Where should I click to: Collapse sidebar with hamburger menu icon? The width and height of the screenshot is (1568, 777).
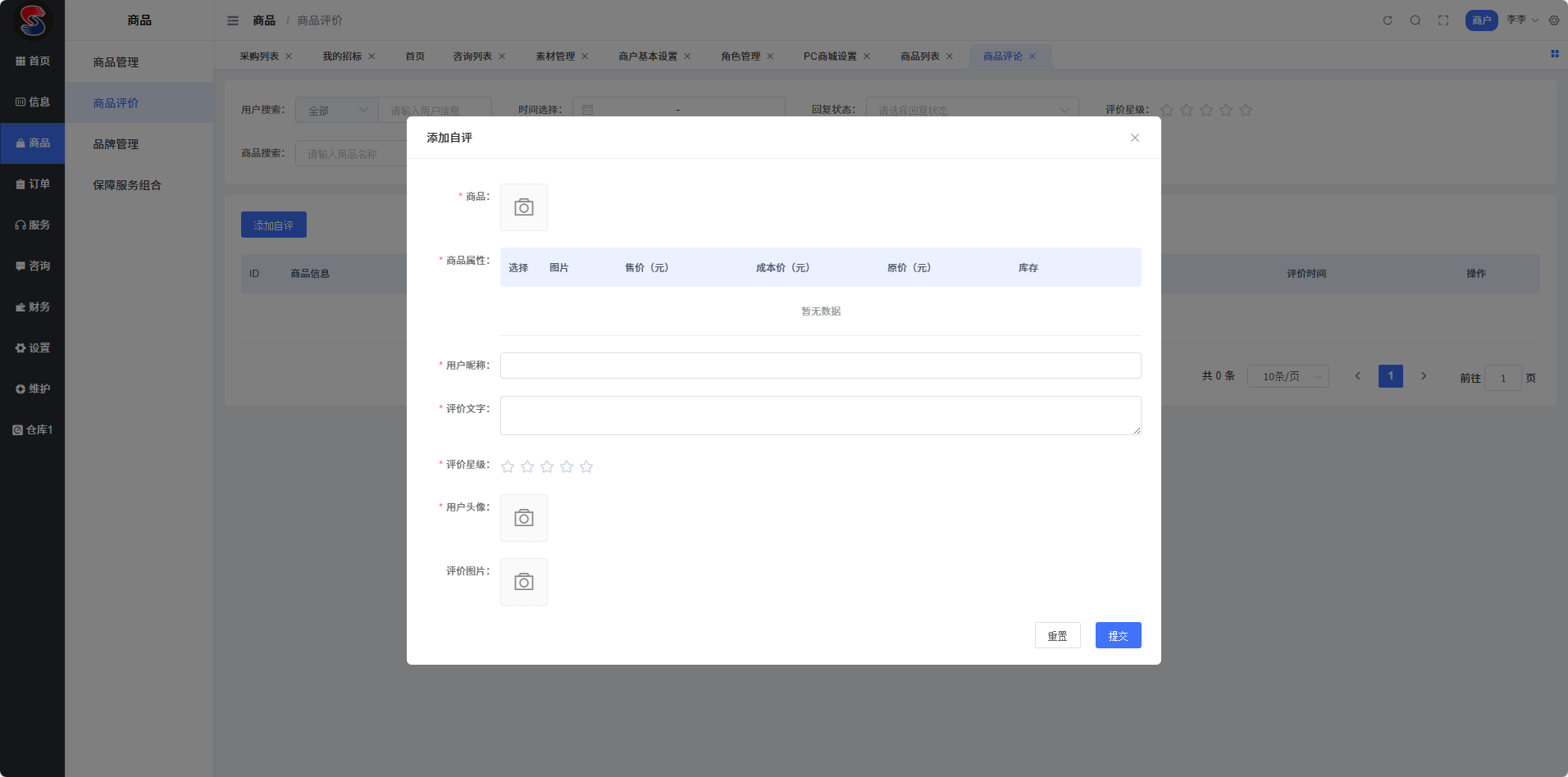233,20
